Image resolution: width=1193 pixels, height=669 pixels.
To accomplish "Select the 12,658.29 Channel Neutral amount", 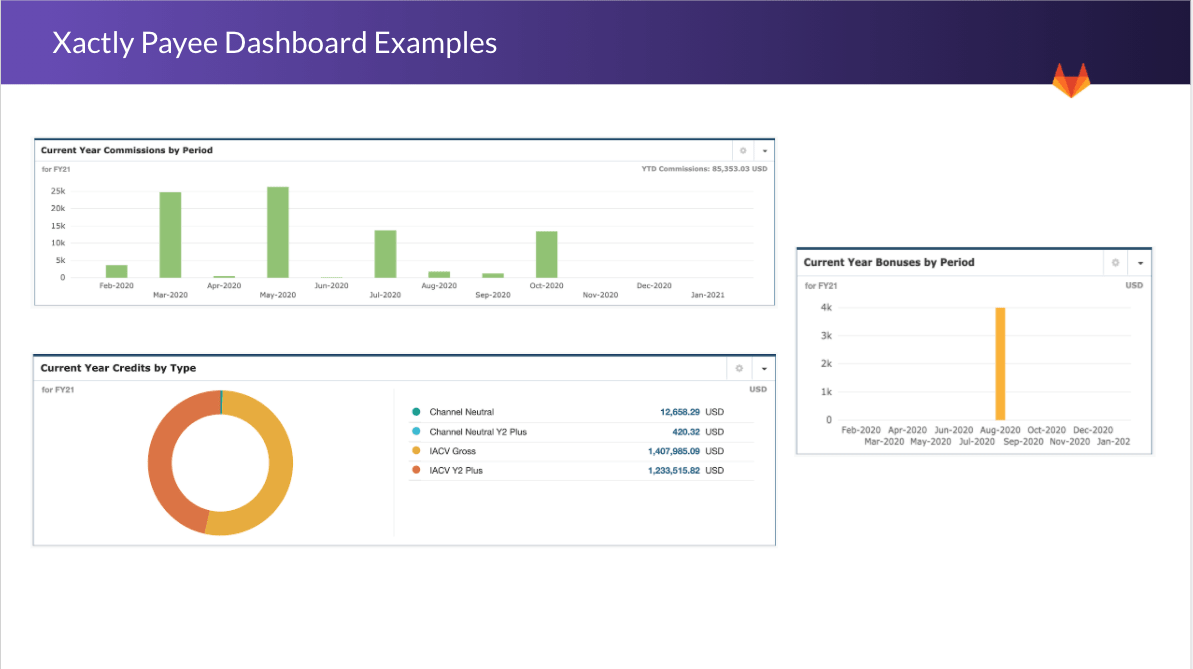I will pyautogui.click(x=679, y=412).
